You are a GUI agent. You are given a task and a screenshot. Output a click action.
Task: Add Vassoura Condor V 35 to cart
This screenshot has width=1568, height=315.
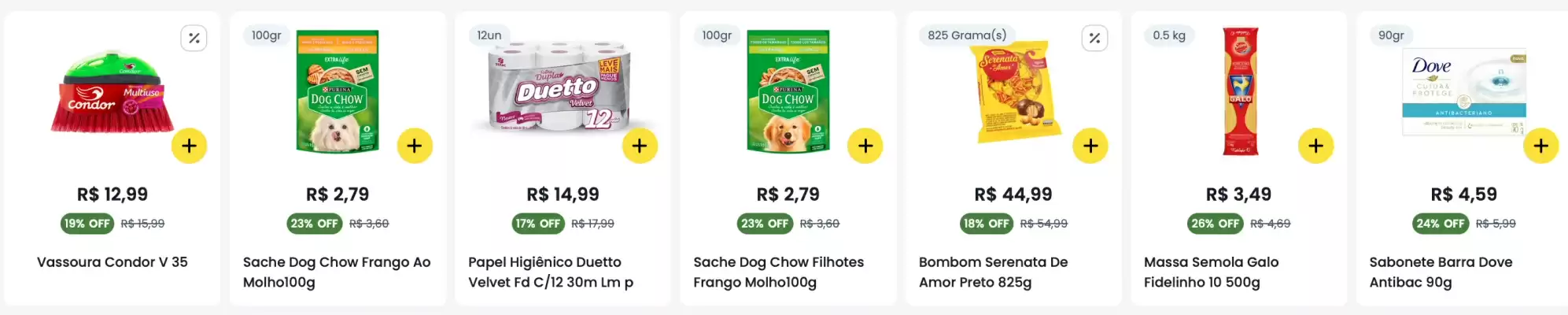pyautogui.click(x=189, y=146)
